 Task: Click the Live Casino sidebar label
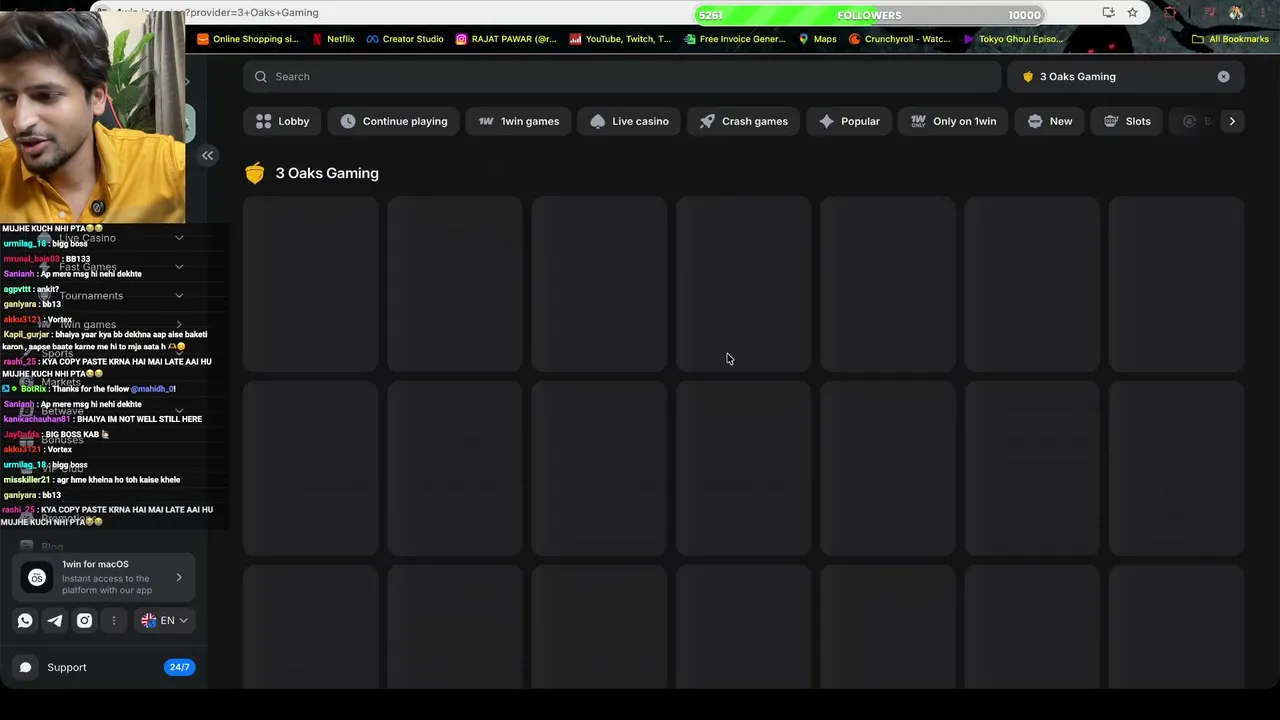[x=87, y=238]
